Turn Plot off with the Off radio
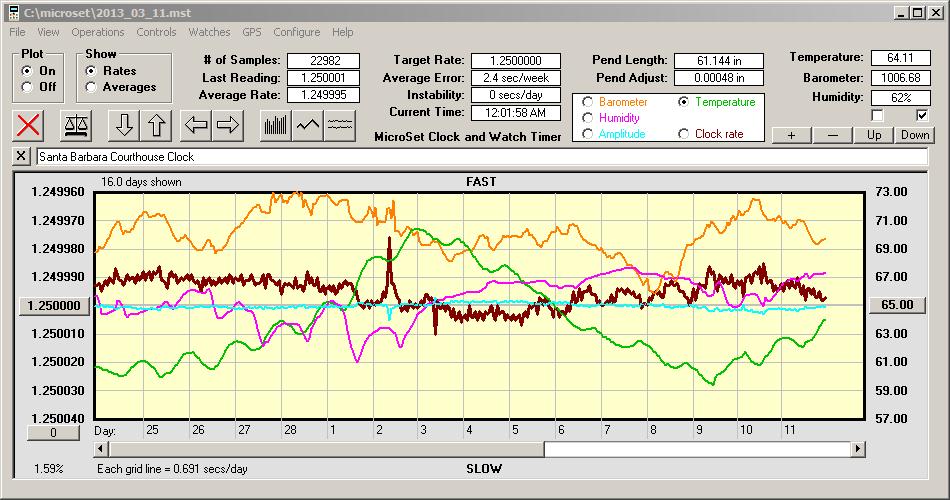950x500 pixels. pyautogui.click(x=27, y=87)
